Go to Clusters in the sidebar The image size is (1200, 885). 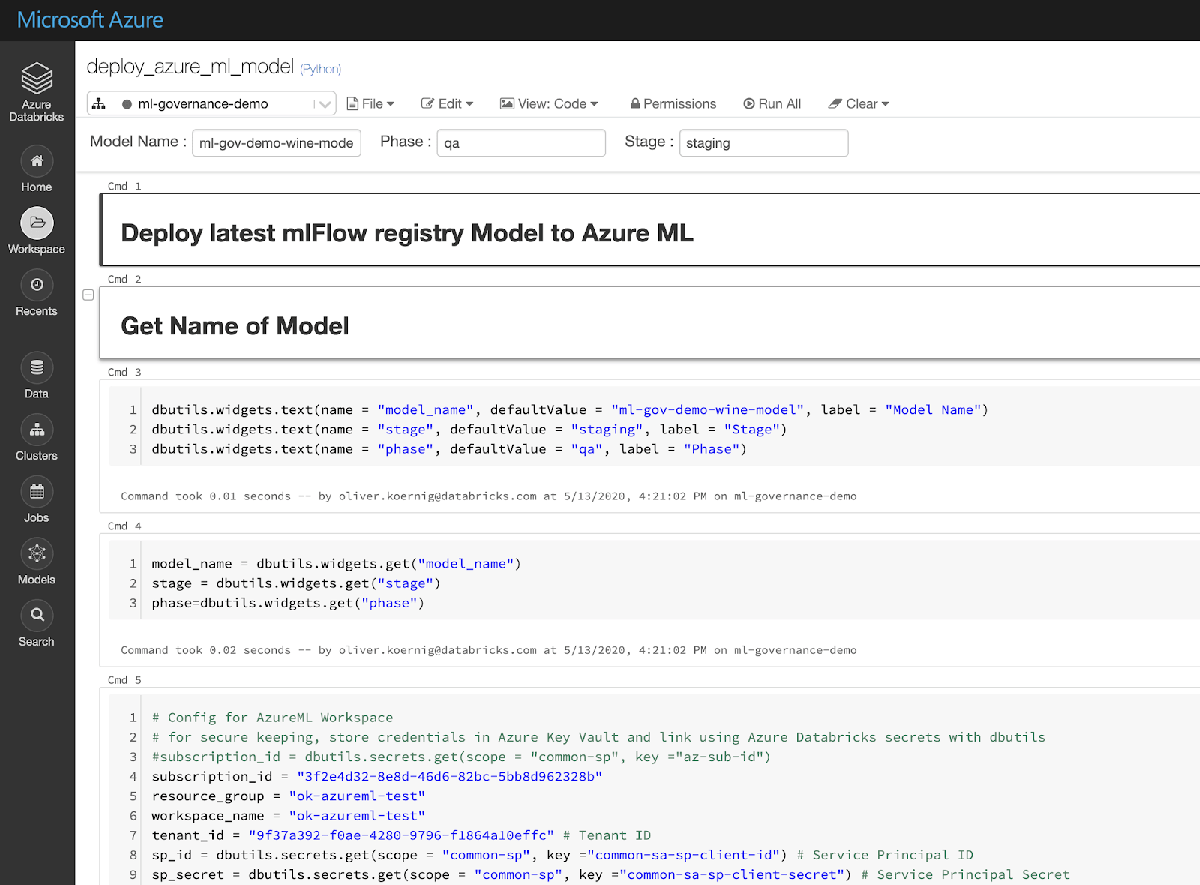(37, 430)
